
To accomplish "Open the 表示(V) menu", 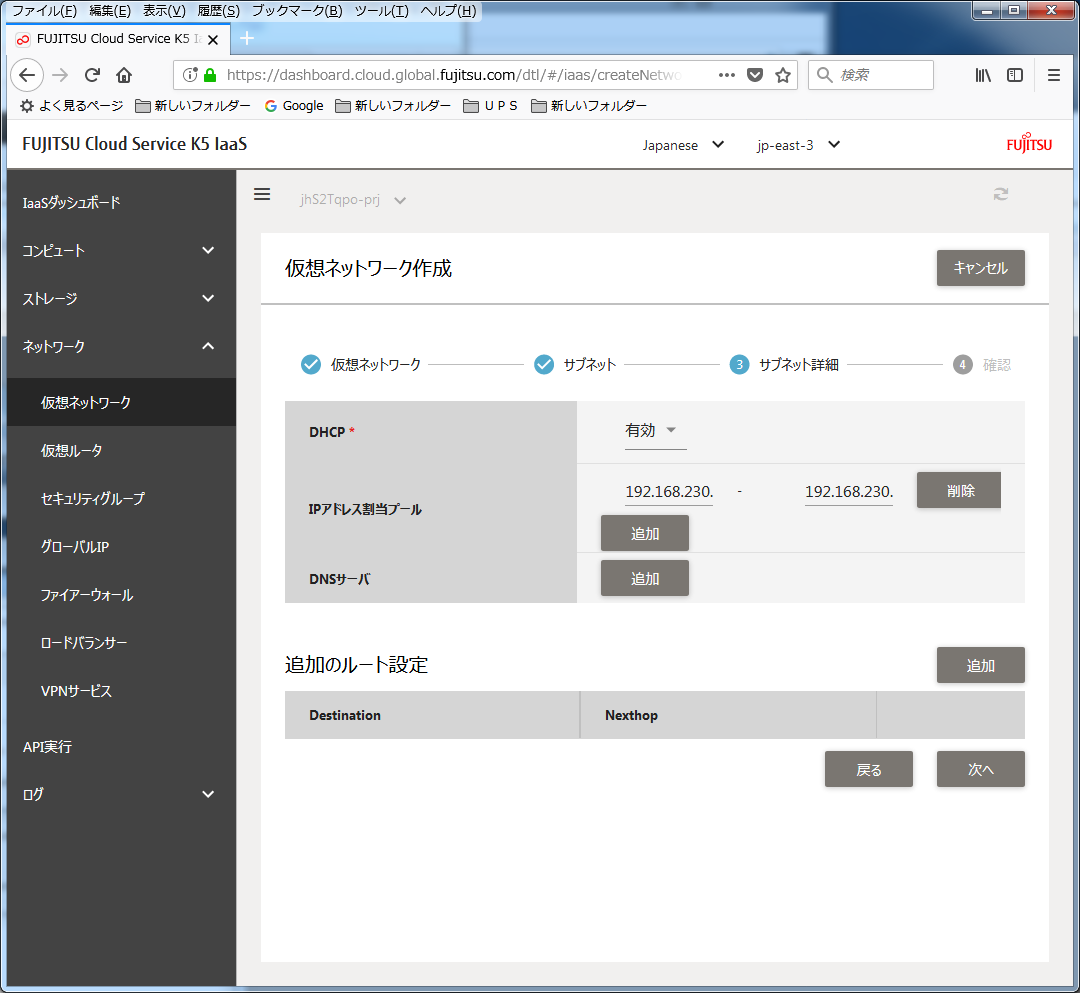I will [x=164, y=11].
